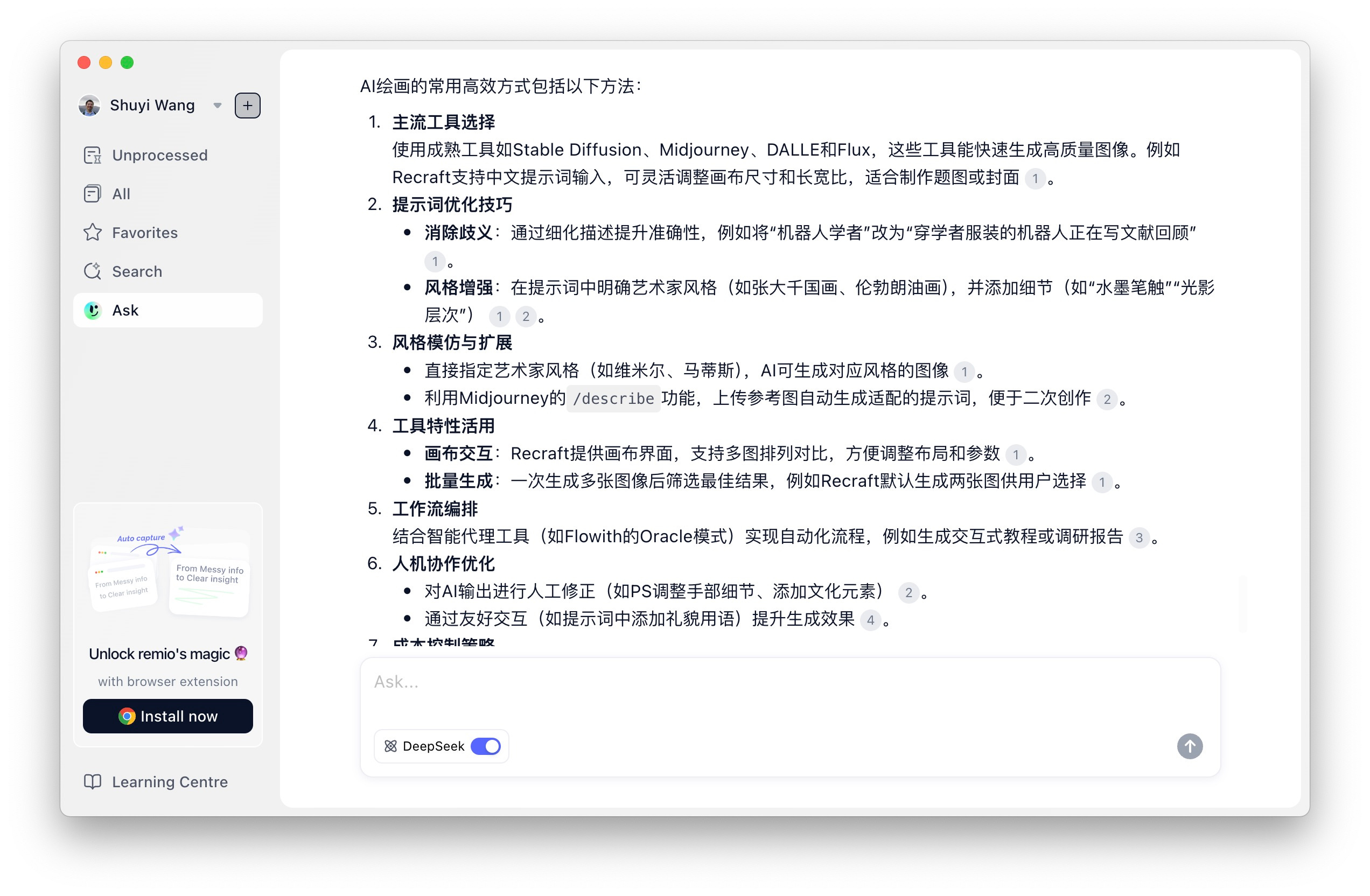Click the DeepSeek atom icon

click(x=390, y=746)
